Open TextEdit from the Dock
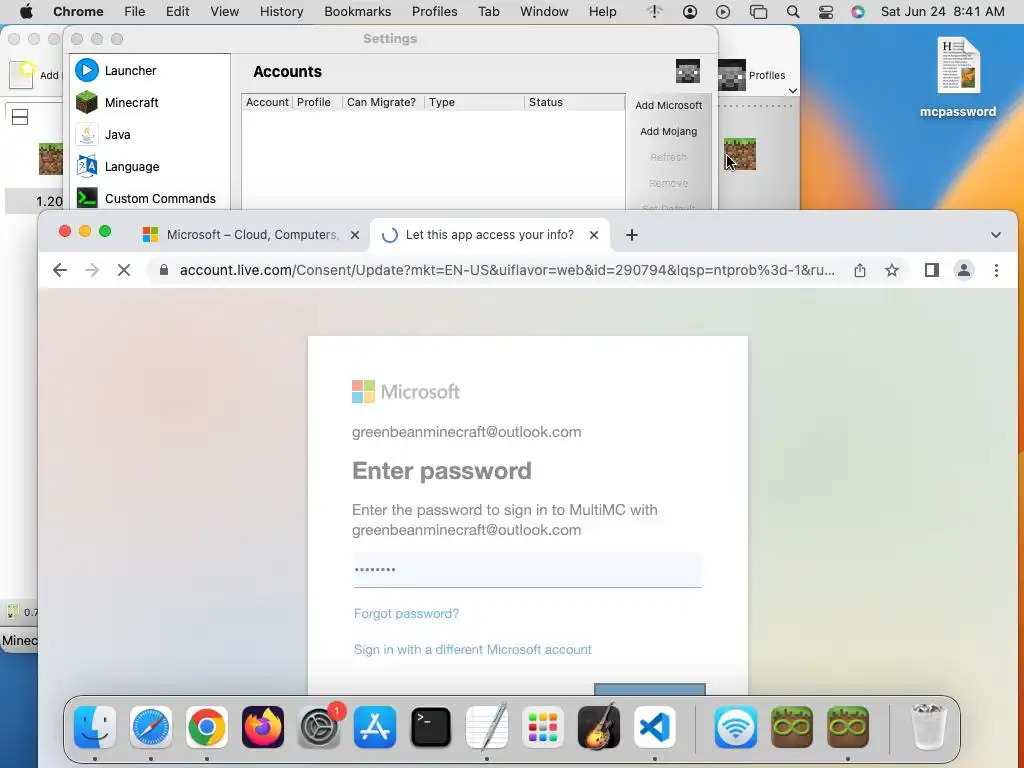This screenshot has width=1024, height=768. (487, 727)
